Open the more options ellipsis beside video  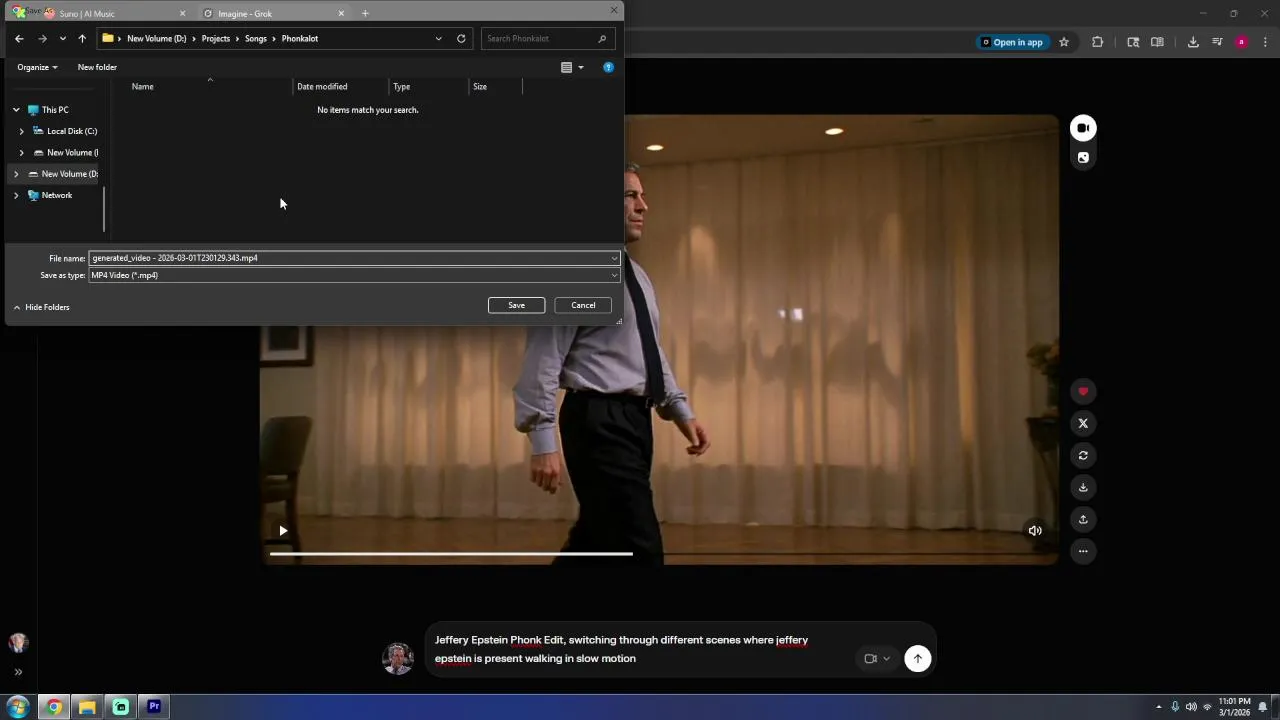(1083, 551)
